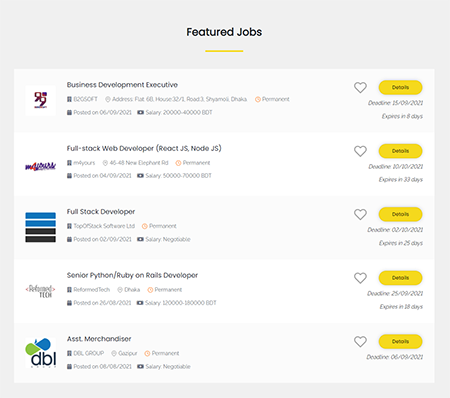This screenshot has width=450, height=398.
Task: Open Business Development Executive job title
Action: [122, 85]
